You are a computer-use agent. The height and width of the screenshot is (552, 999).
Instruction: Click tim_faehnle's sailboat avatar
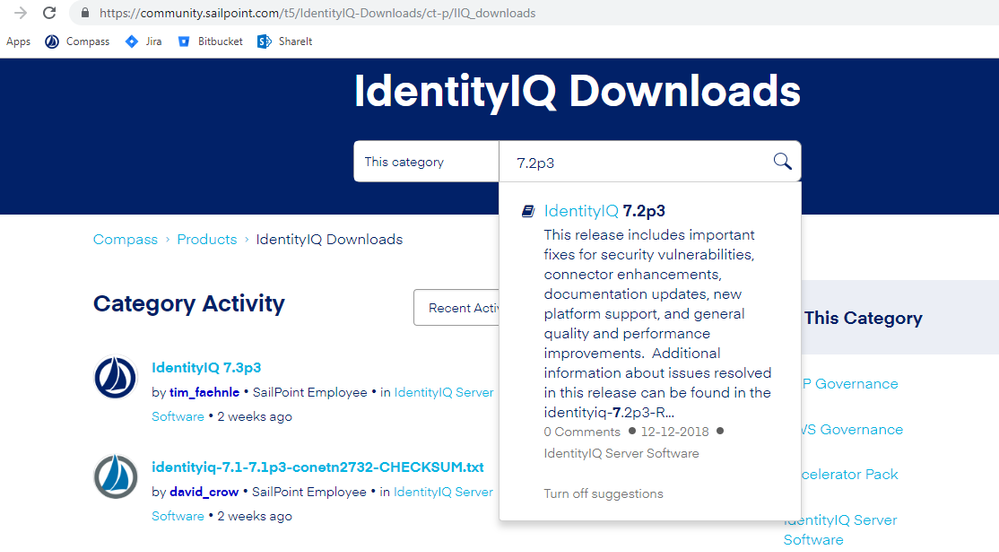pyautogui.click(x=115, y=379)
